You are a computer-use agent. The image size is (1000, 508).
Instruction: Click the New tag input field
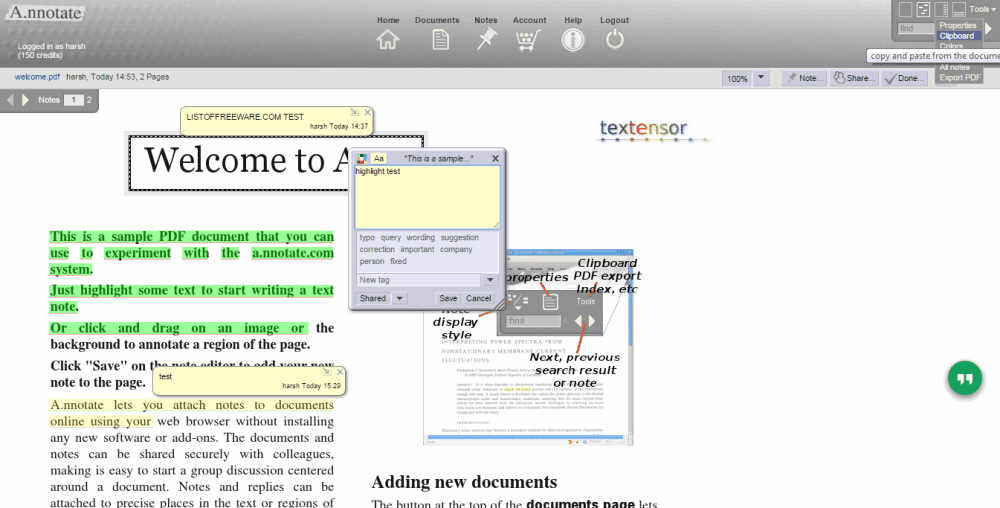(418, 280)
